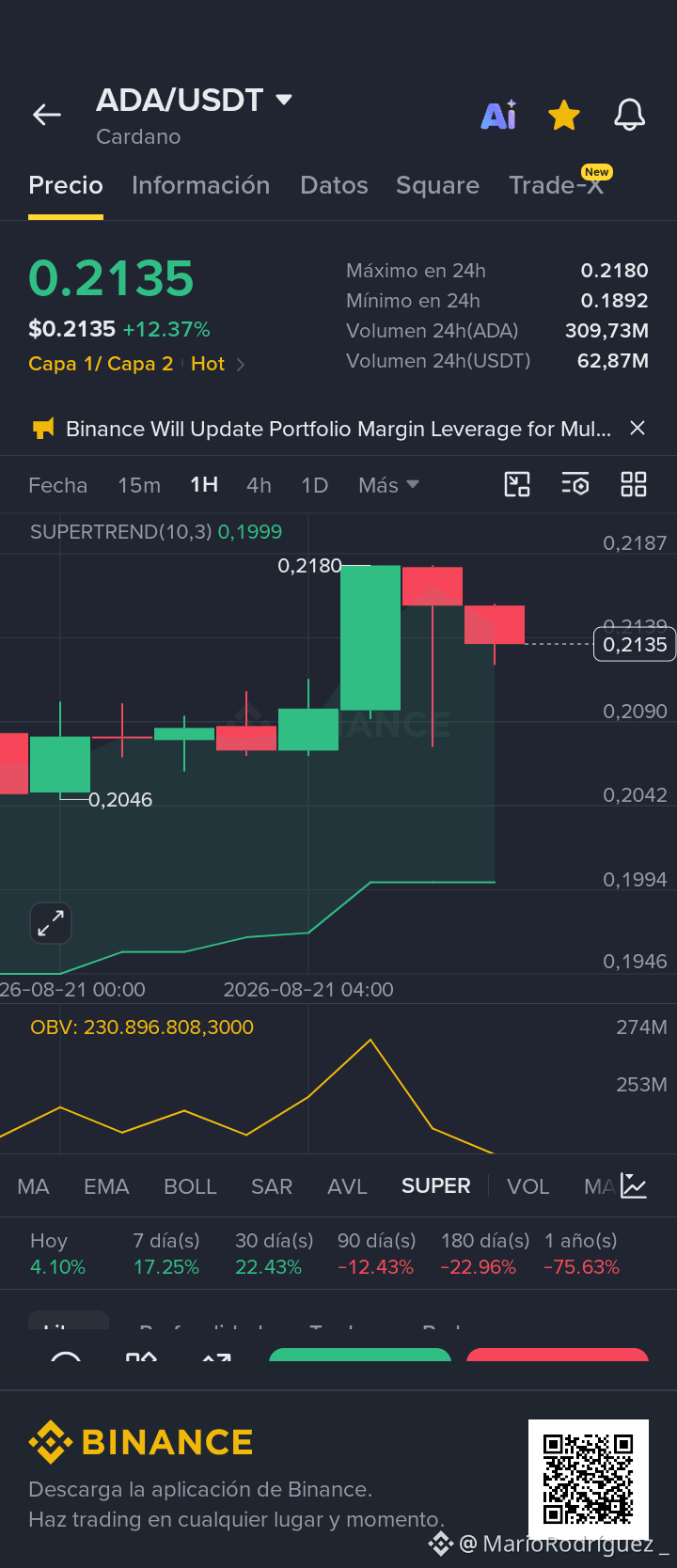677x1568 pixels.
Task: Expand tags with the chevron after Hot
Action: (241, 365)
